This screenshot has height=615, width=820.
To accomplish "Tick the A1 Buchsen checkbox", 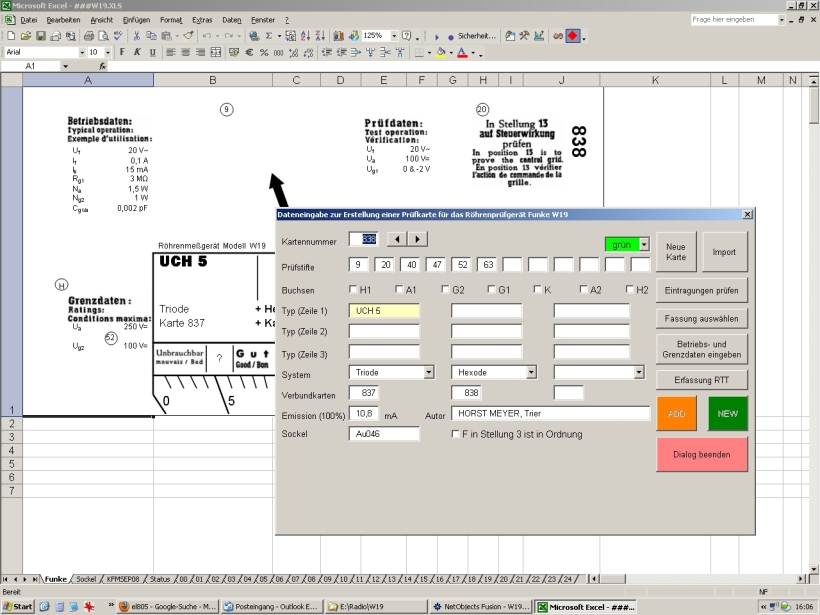I will pyautogui.click(x=399, y=289).
